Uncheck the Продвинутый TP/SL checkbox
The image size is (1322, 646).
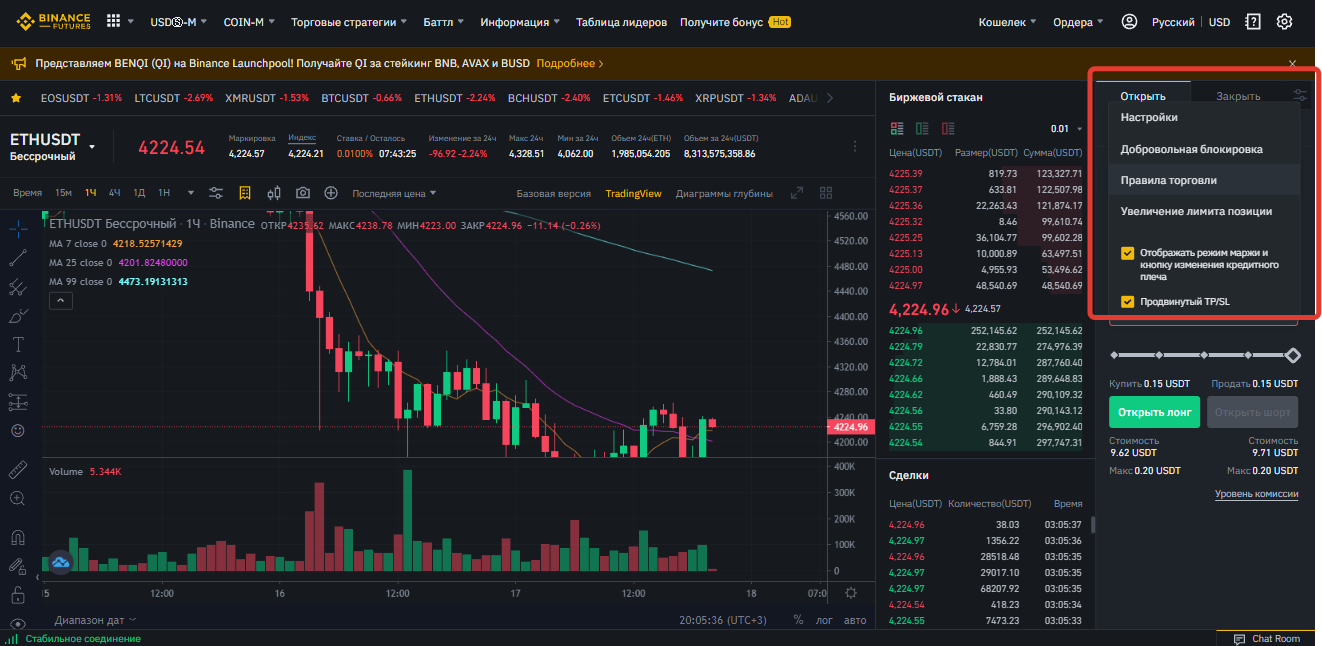(1127, 301)
